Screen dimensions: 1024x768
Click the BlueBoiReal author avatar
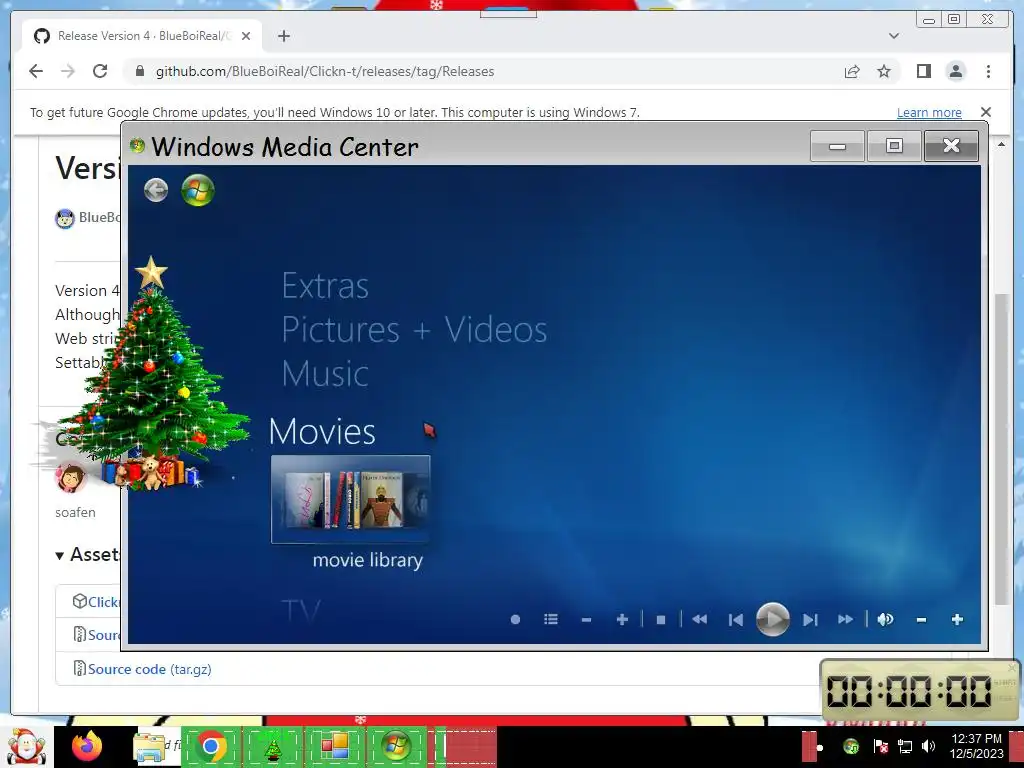65,218
